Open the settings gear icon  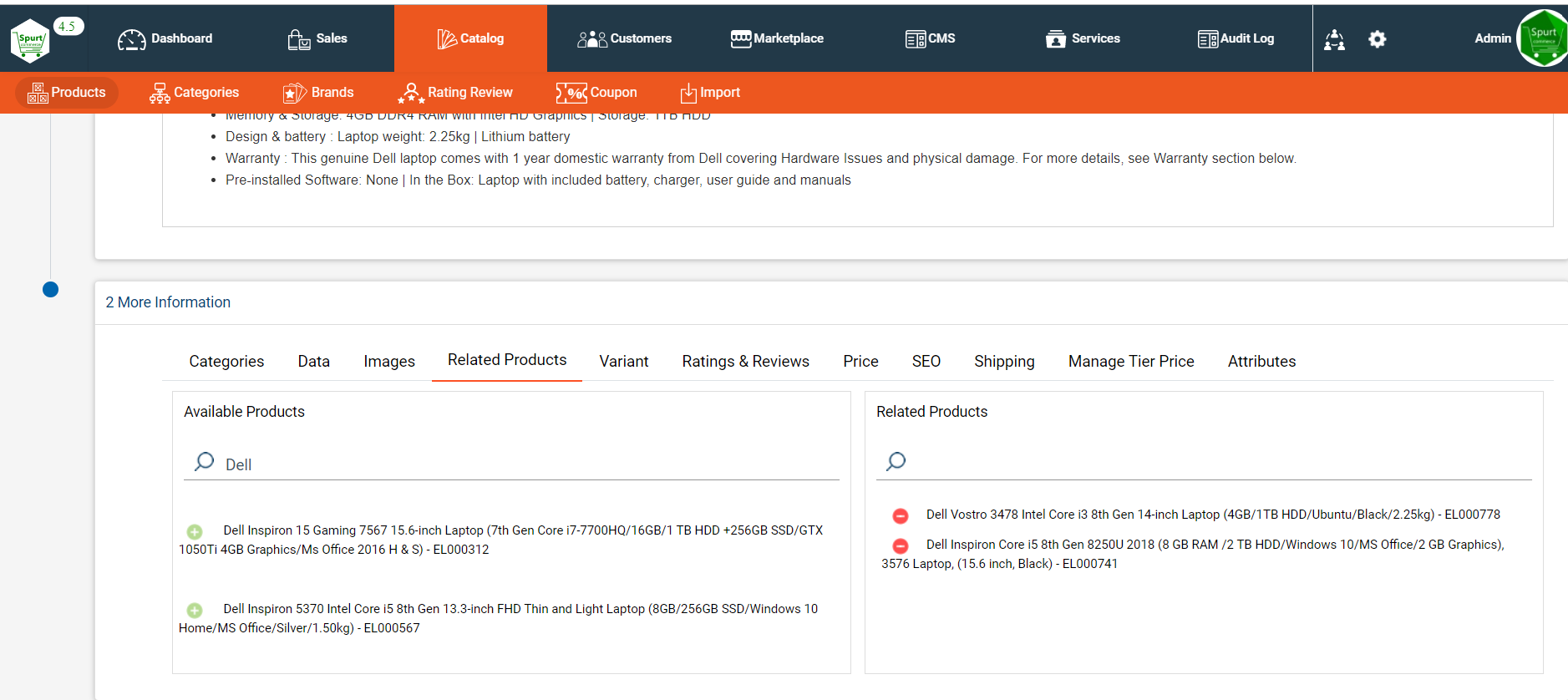coord(1378,39)
